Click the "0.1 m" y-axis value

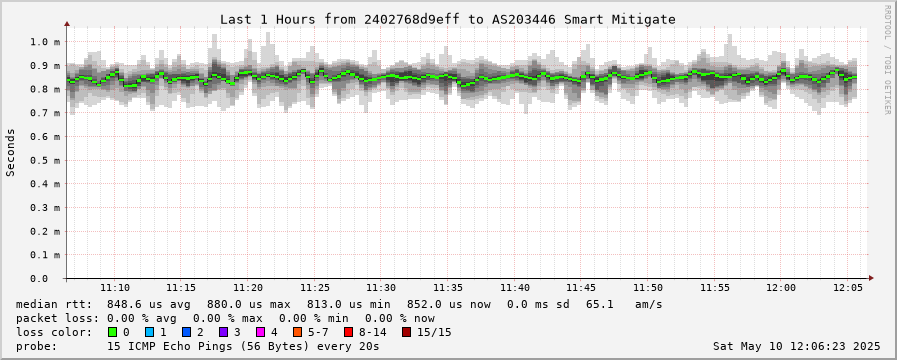click(x=45, y=255)
